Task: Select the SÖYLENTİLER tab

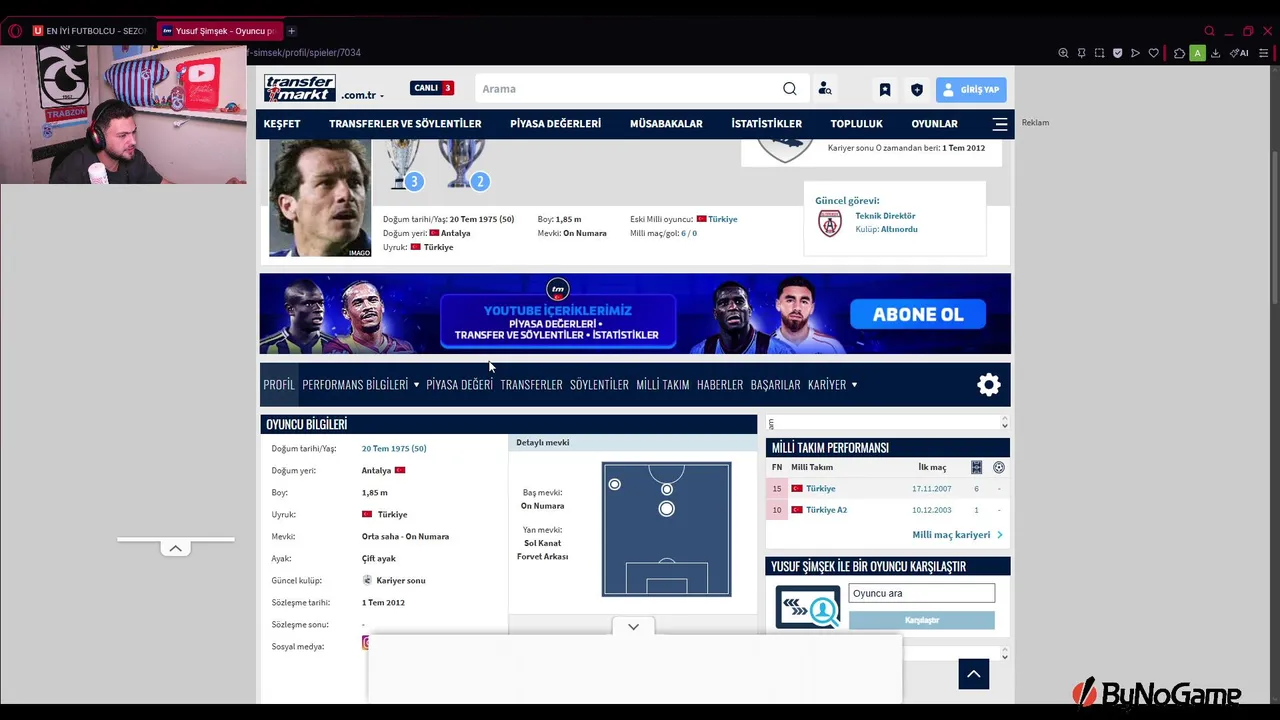Action: coord(599,385)
